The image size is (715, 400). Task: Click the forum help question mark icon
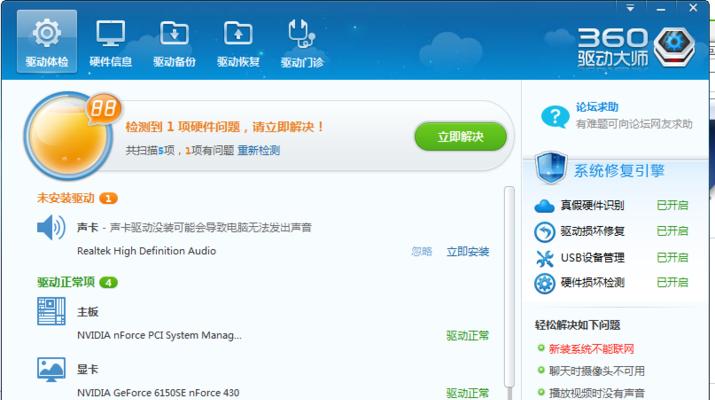point(555,117)
